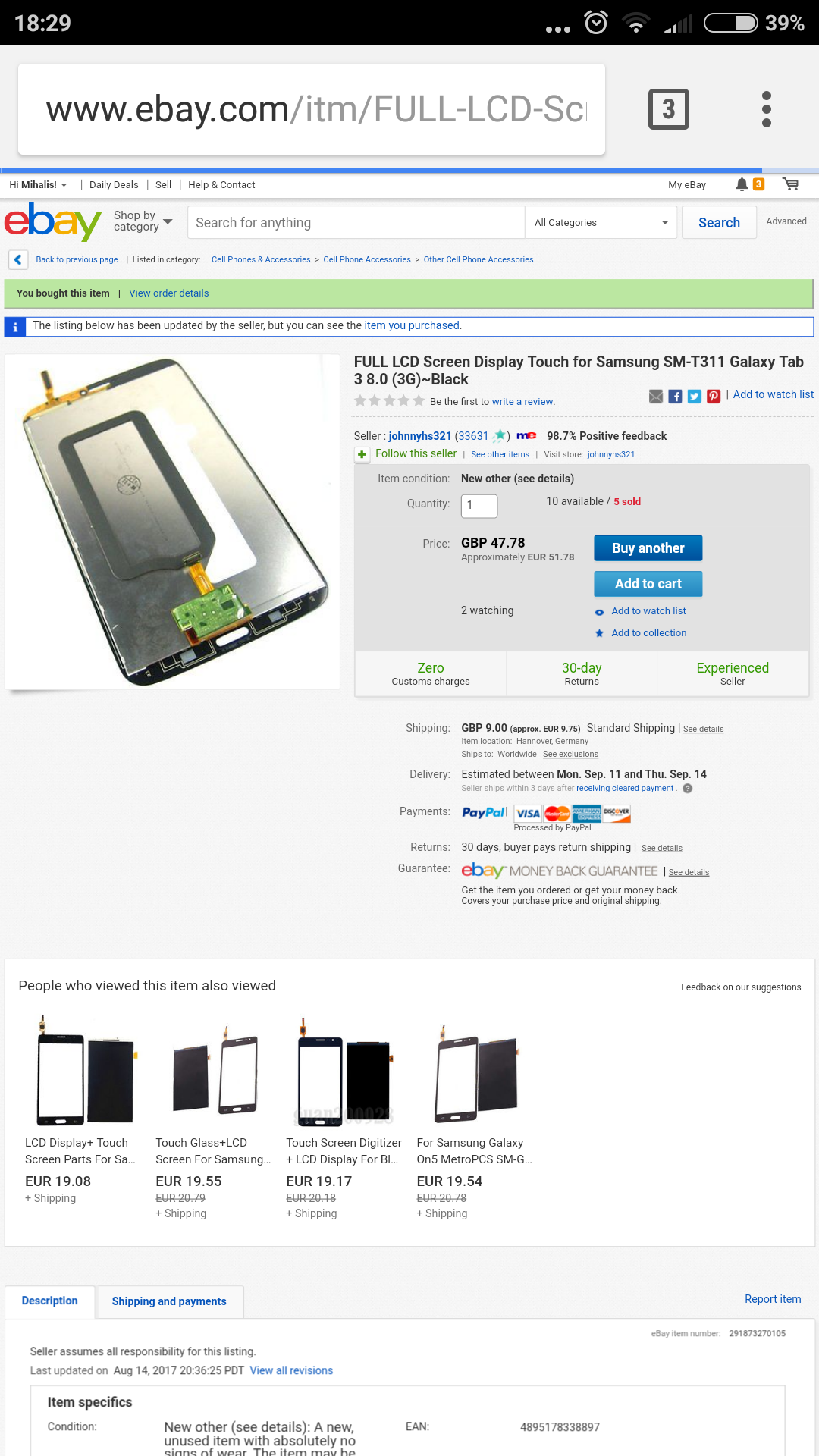Switch to Shipping and payments tab
This screenshot has width=819, height=1456.
[x=169, y=1301]
